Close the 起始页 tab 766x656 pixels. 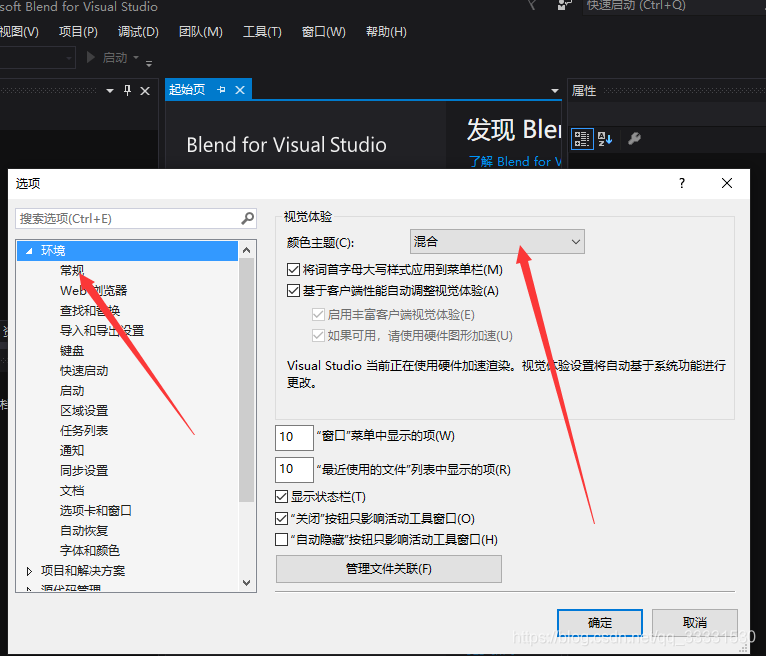click(x=240, y=90)
